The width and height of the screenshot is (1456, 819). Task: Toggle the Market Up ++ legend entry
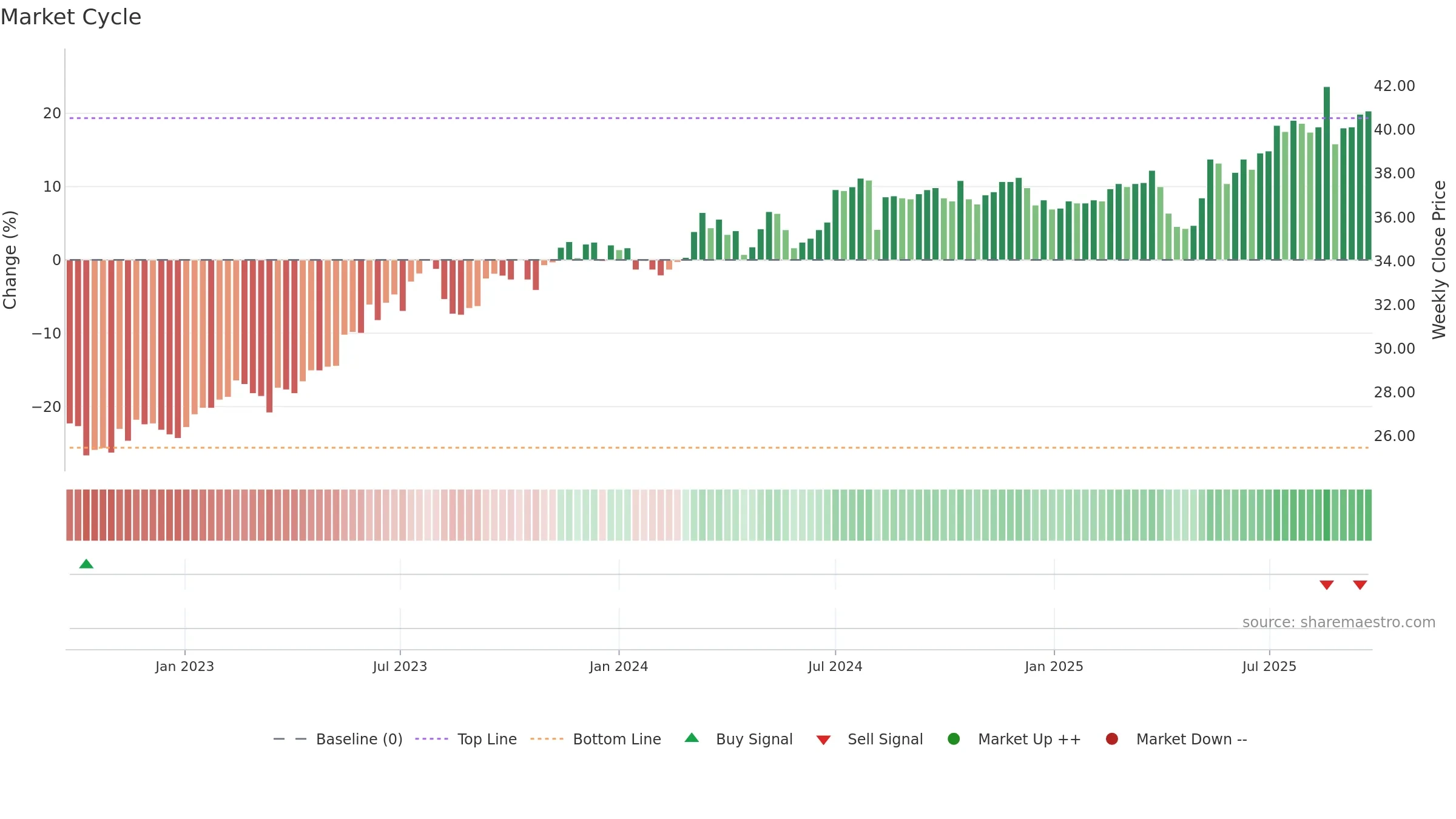[1014, 739]
